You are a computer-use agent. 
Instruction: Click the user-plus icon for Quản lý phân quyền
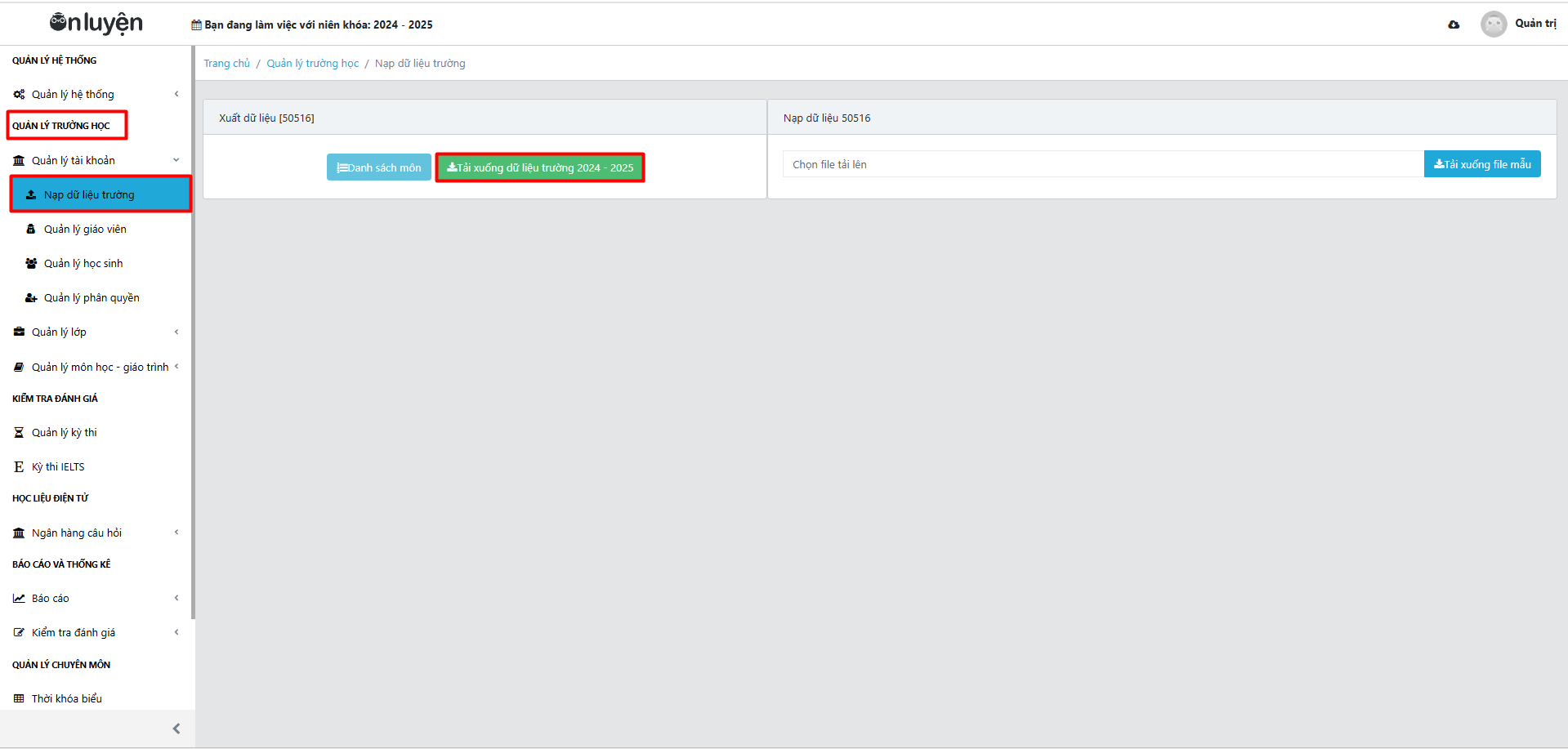tap(31, 298)
